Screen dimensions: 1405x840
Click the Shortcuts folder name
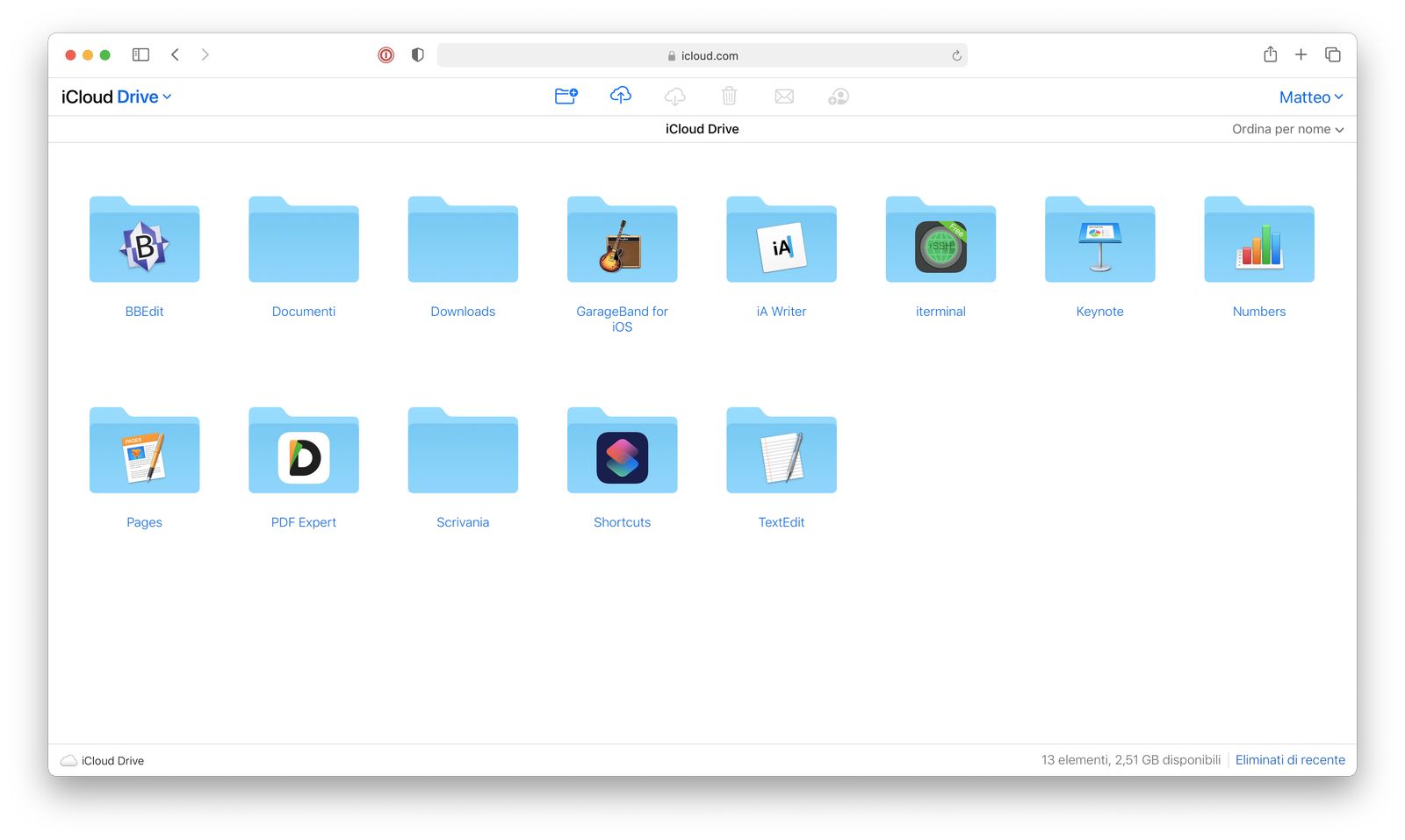tap(623, 522)
